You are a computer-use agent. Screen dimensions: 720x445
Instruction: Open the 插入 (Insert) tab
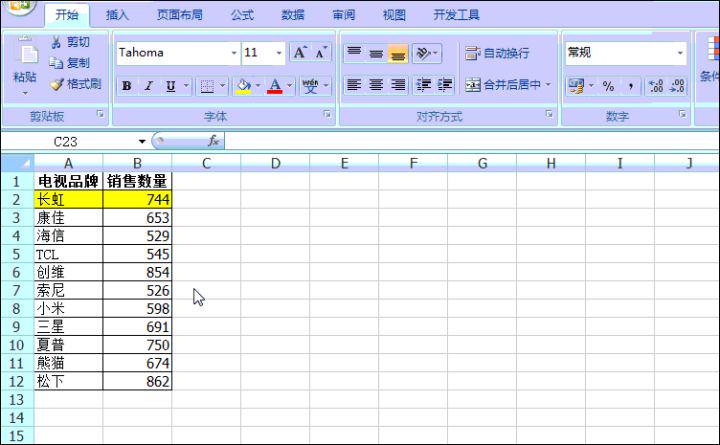(117, 15)
